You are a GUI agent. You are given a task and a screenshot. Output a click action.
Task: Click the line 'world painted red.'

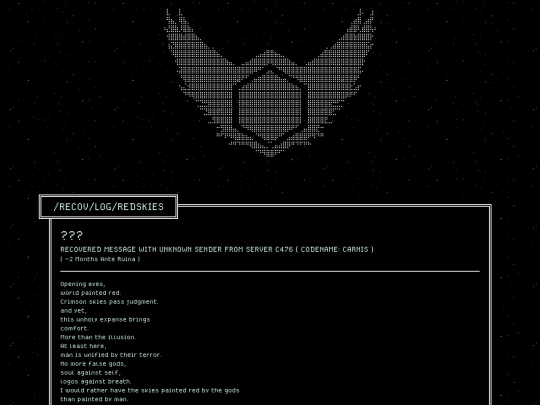coord(91,293)
